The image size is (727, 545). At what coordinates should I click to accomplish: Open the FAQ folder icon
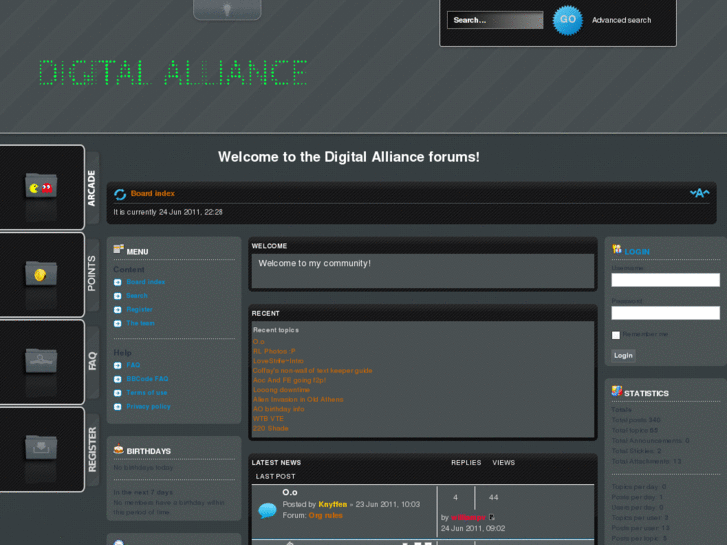pyautogui.click(x=41, y=361)
